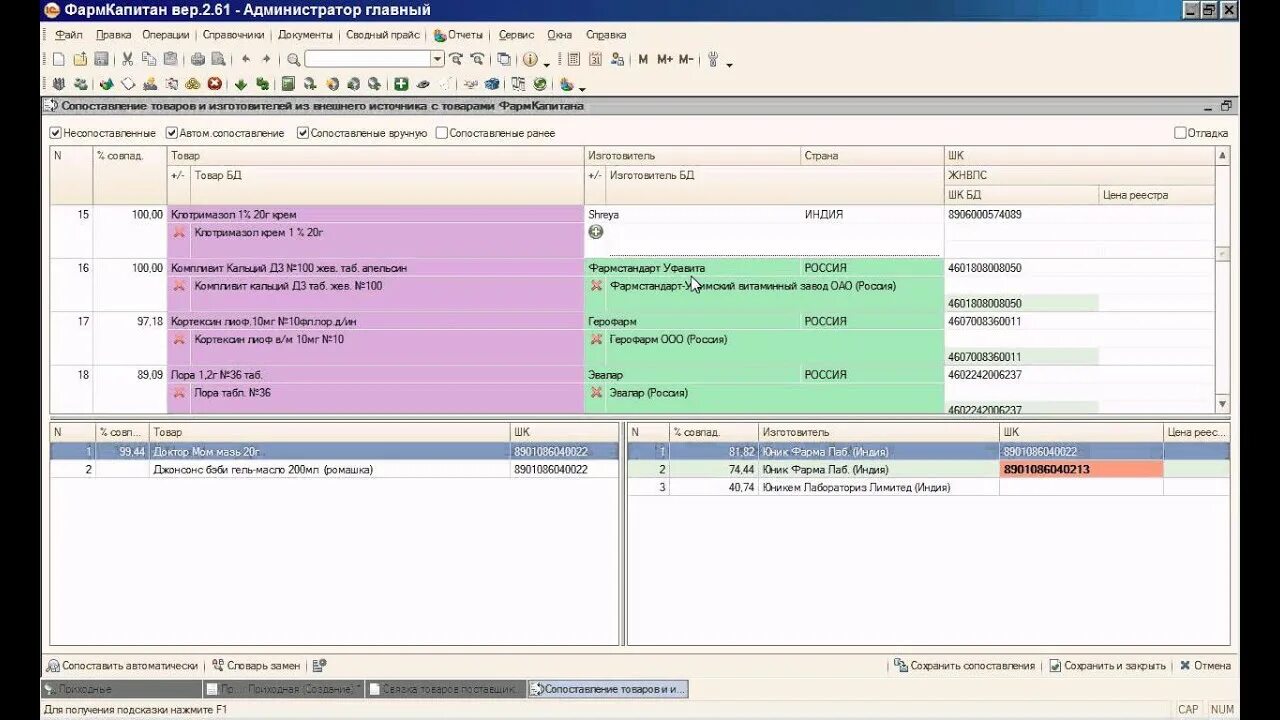Switch to the Приходные window tab
This screenshot has width=1280, height=720.
[x=120, y=689]
